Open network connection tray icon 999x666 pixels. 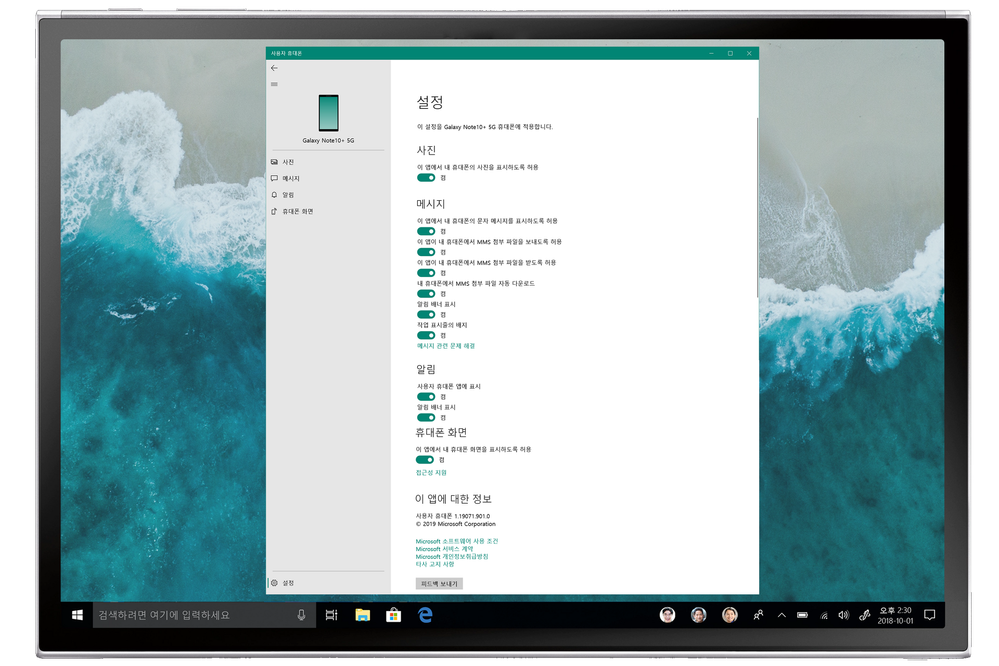tap(824, 615)
